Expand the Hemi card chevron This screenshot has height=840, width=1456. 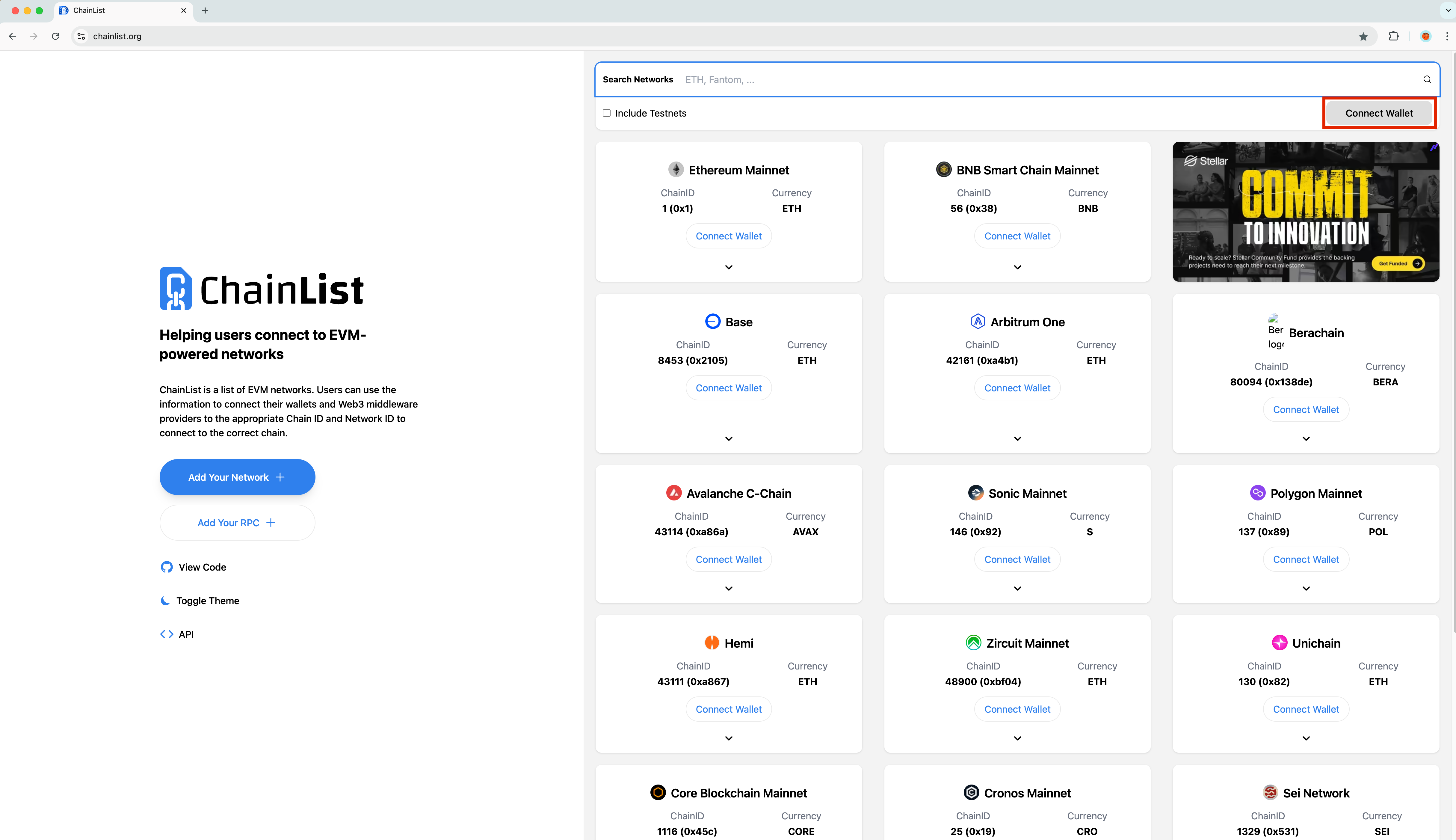729,738
